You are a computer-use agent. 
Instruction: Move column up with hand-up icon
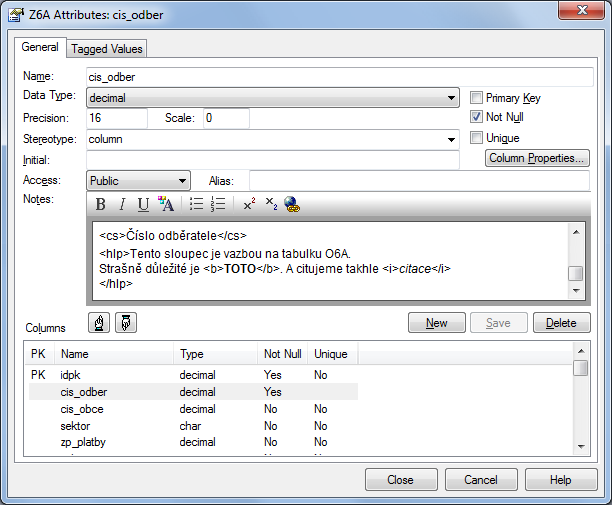tap(100, 323)
